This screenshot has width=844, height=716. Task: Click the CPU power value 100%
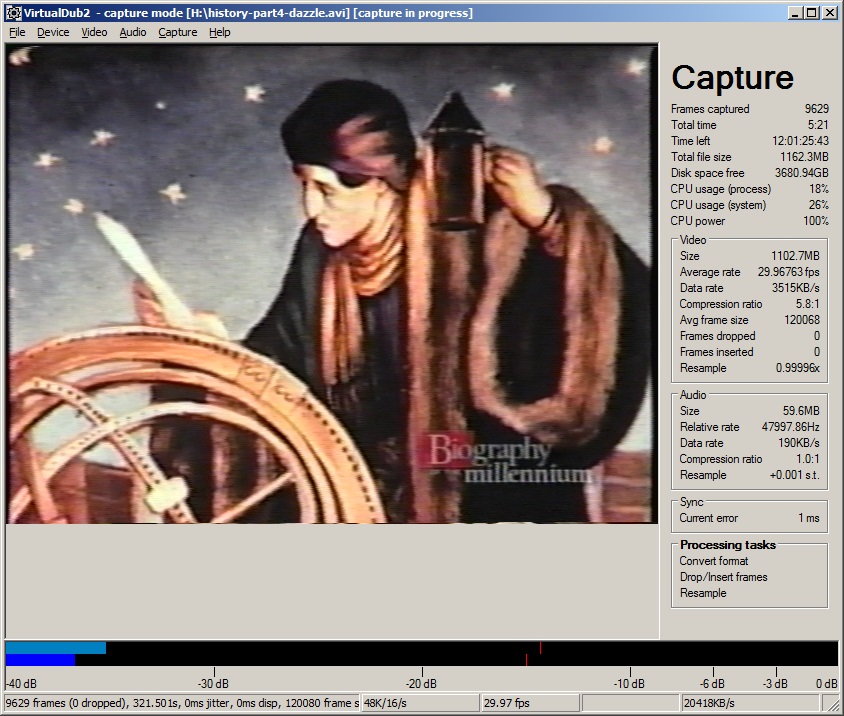click(x=815, y=221)
